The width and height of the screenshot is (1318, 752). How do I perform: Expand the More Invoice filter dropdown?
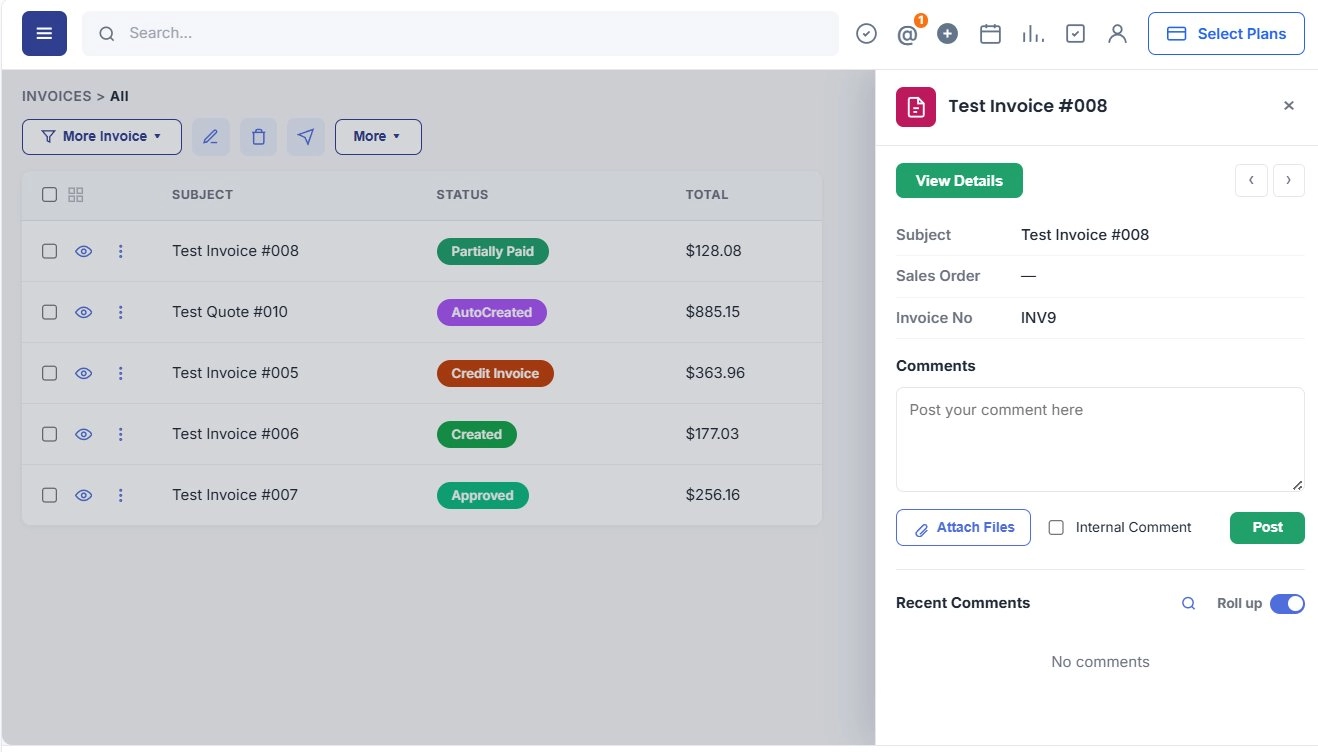pyautogui.click(x=102, y=137)
